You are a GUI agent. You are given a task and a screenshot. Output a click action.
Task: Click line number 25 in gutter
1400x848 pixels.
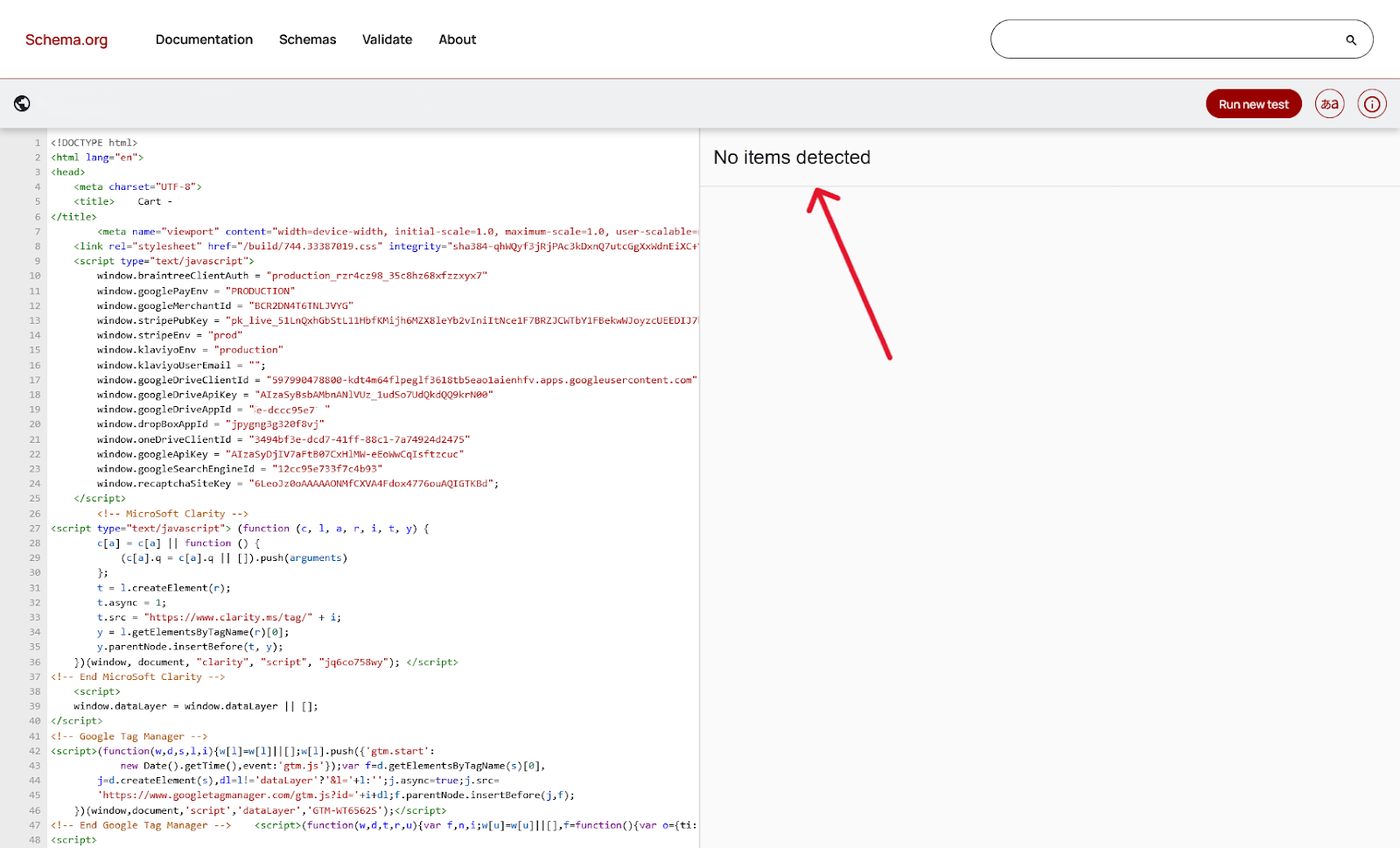coord(35,498)
